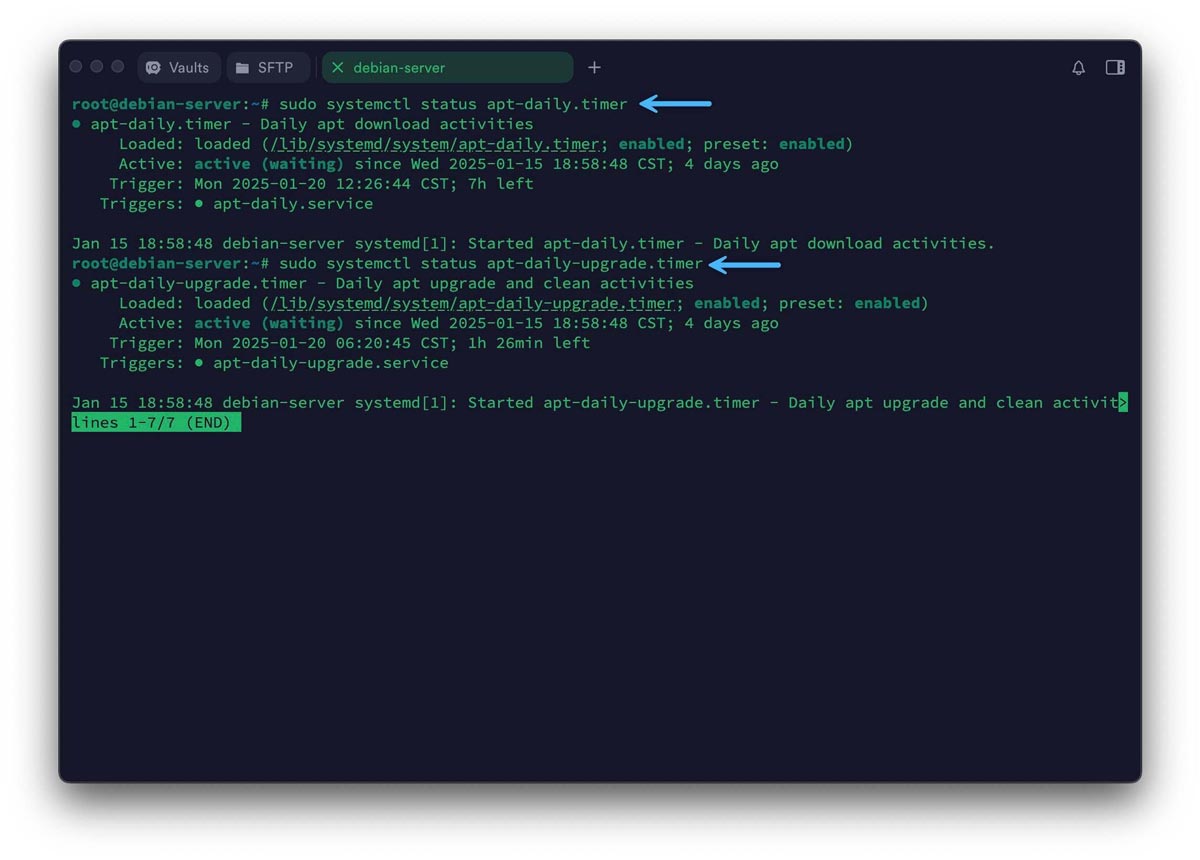Select the debian-server terminal tab
Viewport: 1200px width, 860px height.
point(400,68)
